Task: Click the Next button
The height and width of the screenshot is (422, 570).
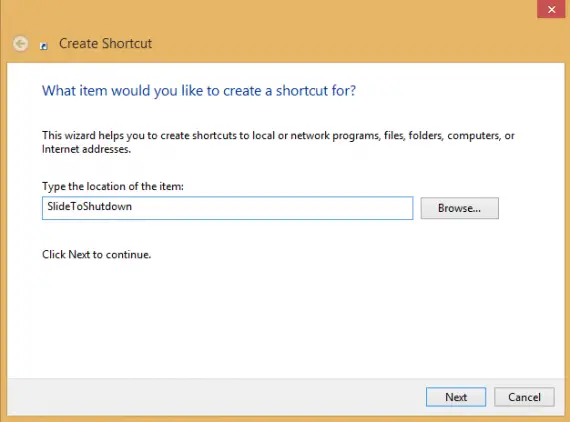Action: tap(456, 397)
